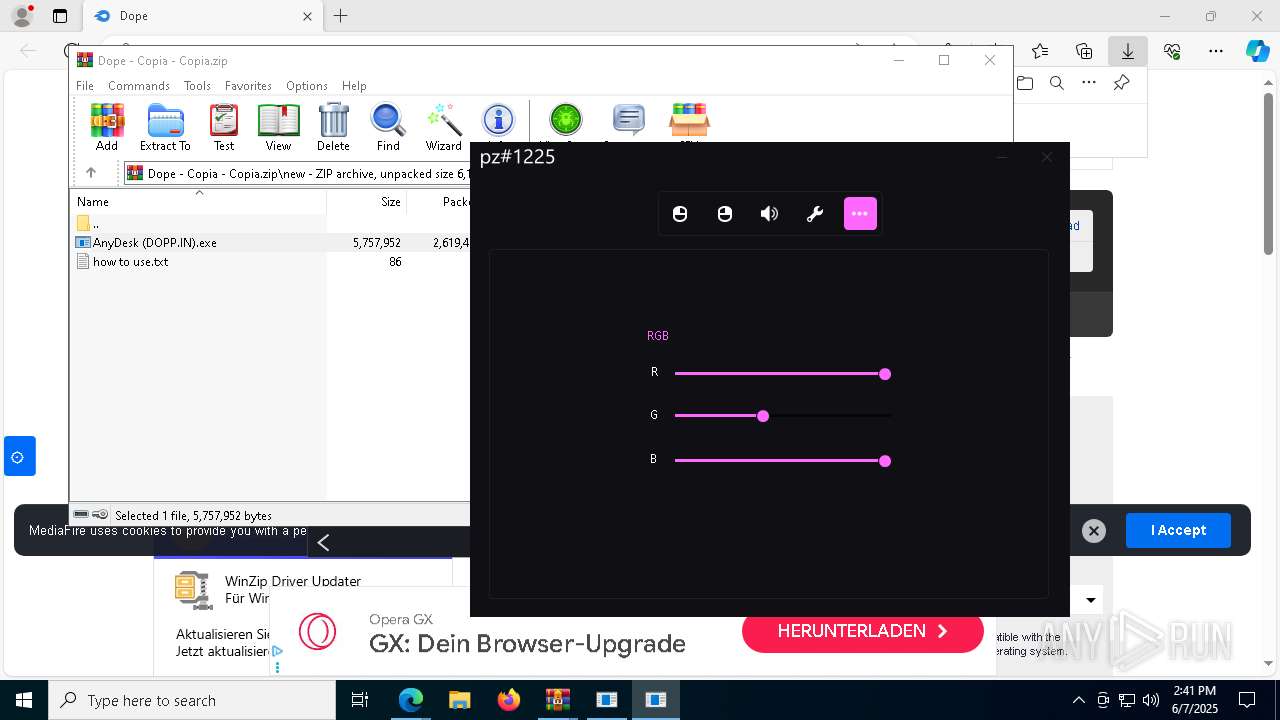
Task: Open Edge Settings and more menu
Action: (1216, 51)
